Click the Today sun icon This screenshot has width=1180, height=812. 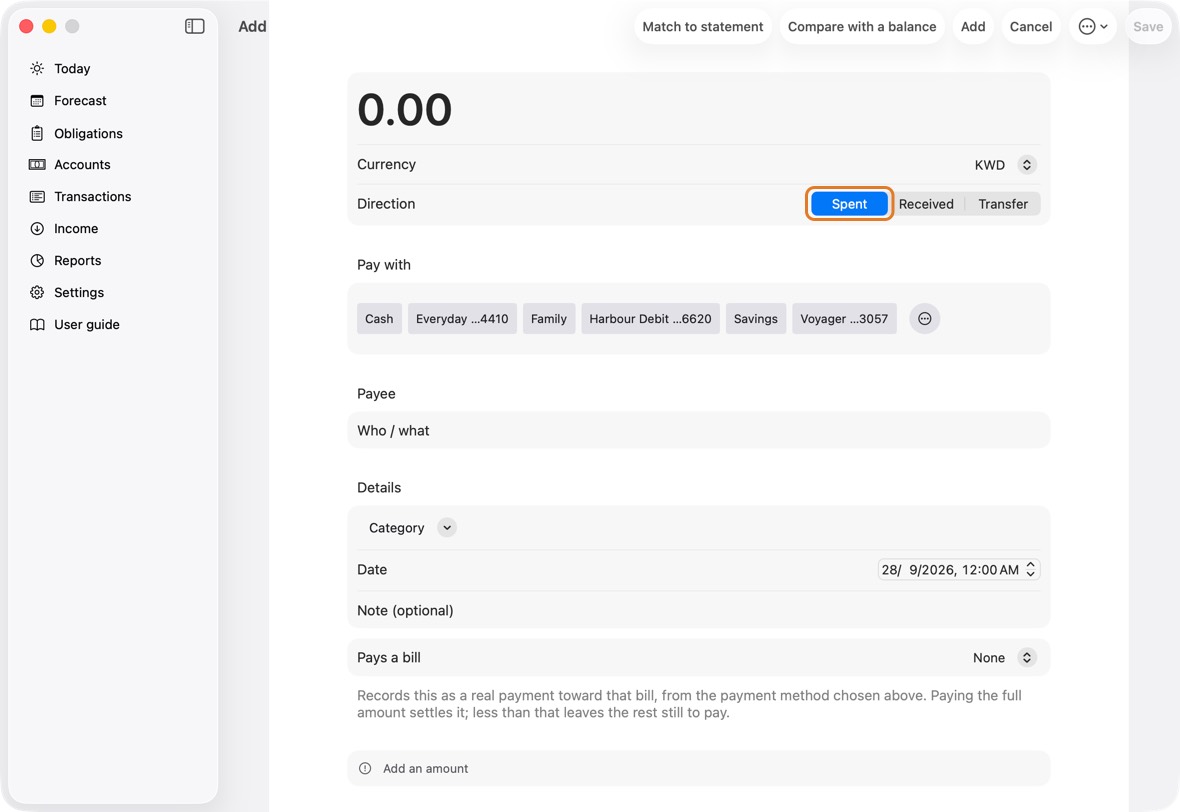click(x=37, y=68)
